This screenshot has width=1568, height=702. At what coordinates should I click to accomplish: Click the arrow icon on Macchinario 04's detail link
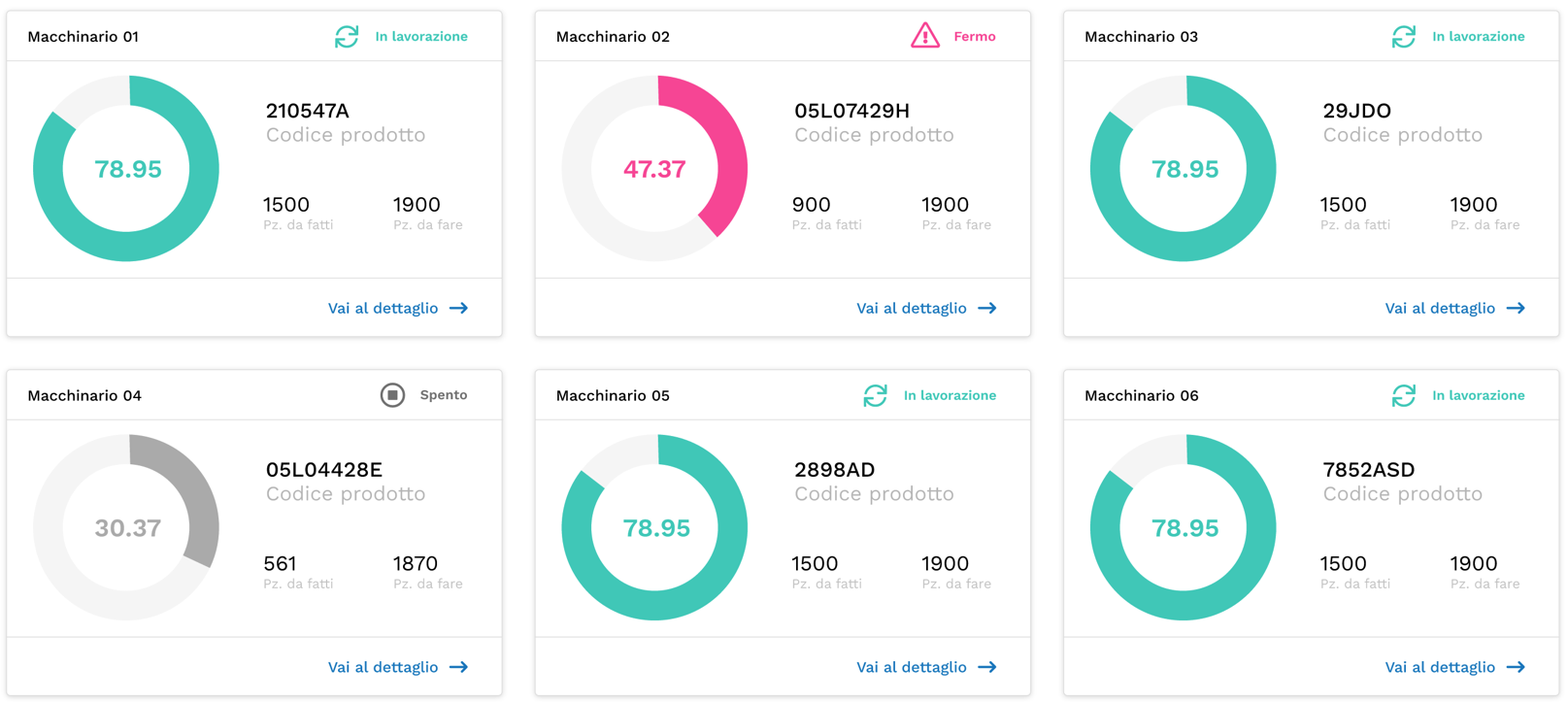point(459,667)
